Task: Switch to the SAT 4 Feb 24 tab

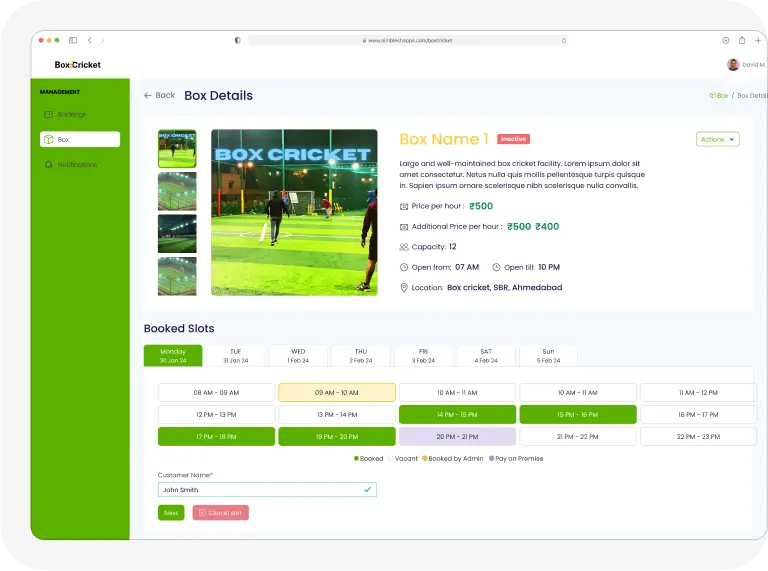Action: 486,356
